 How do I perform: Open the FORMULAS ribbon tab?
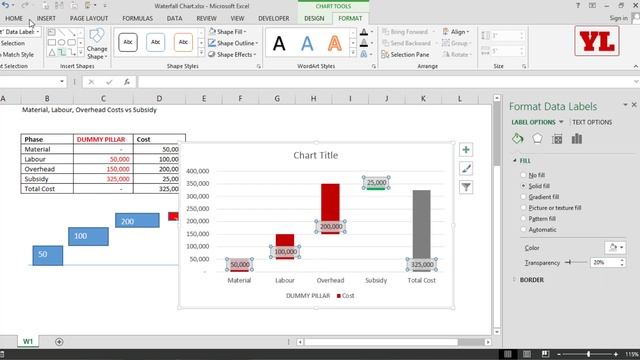coord(138,18)
